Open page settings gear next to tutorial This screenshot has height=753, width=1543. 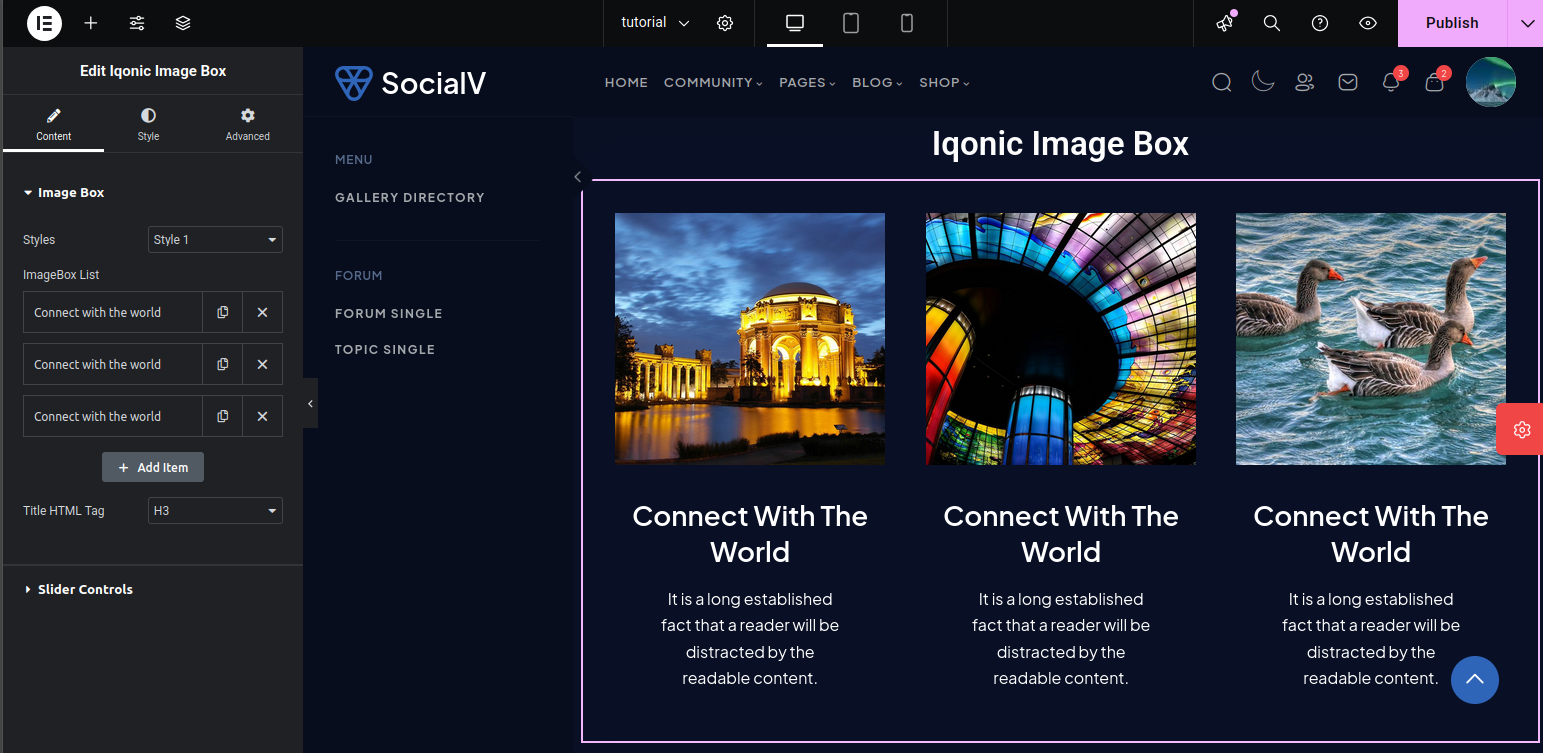725,23
